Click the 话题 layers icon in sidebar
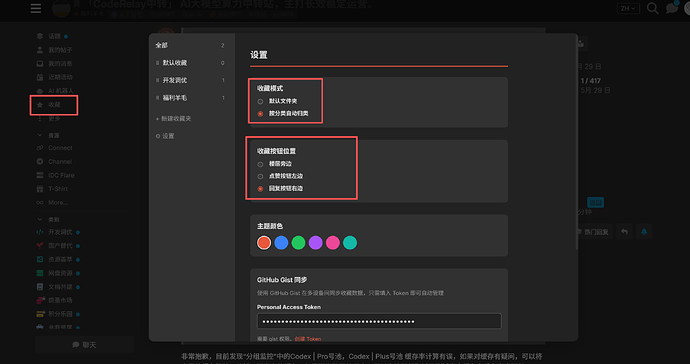Image resolution: width=690 pixels, height=364 pixels. click(40, 36)
